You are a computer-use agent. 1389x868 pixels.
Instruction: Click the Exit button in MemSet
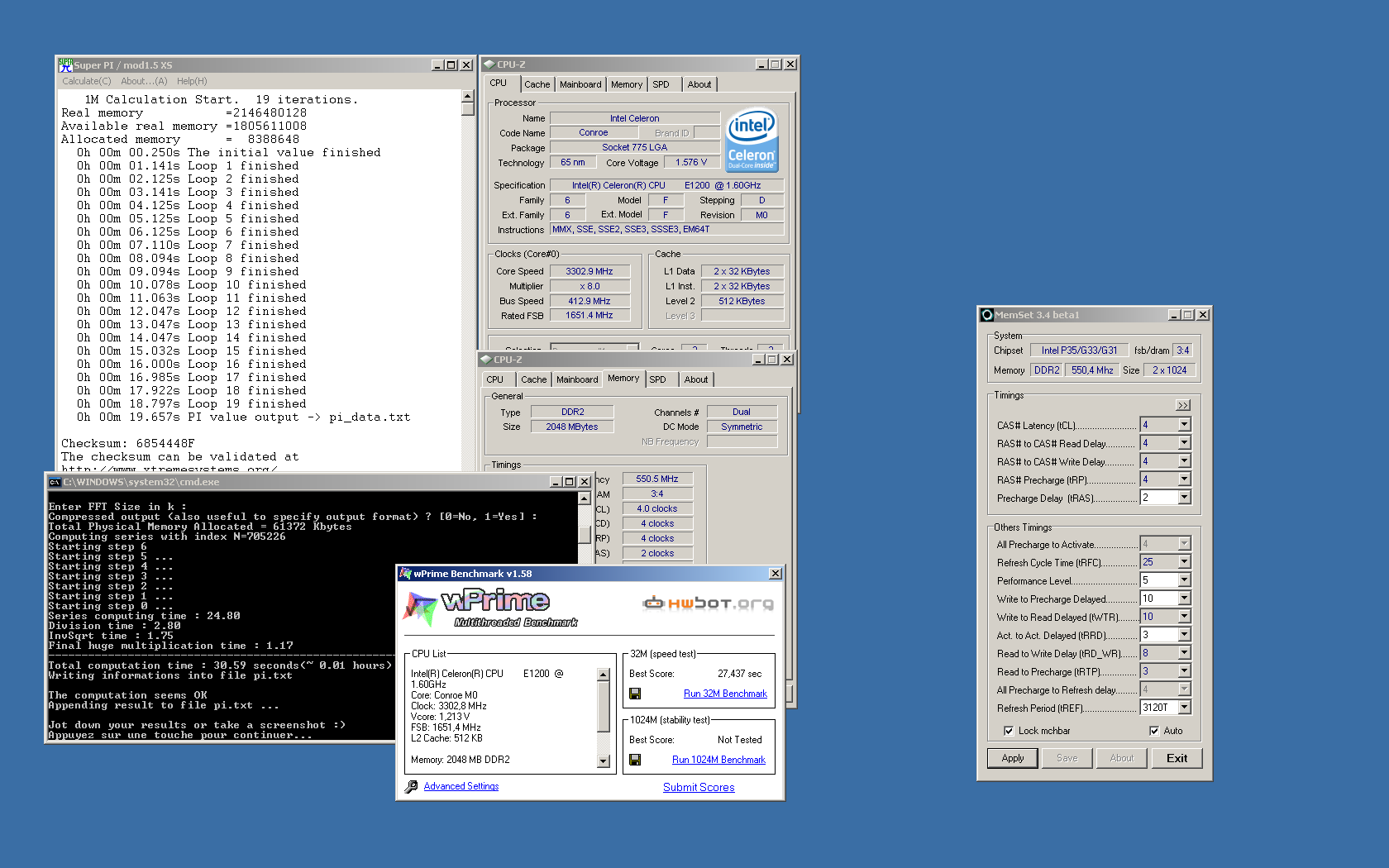click(1177, 758)
